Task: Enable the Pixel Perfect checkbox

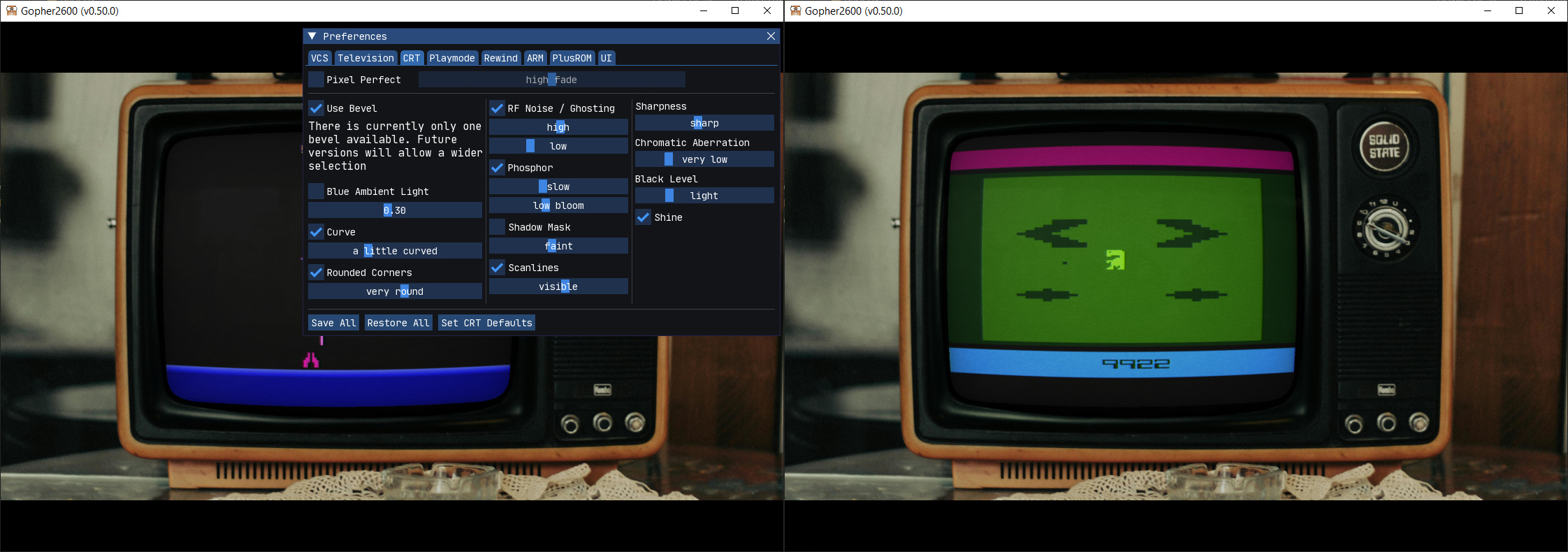Action: pos(317,80)
